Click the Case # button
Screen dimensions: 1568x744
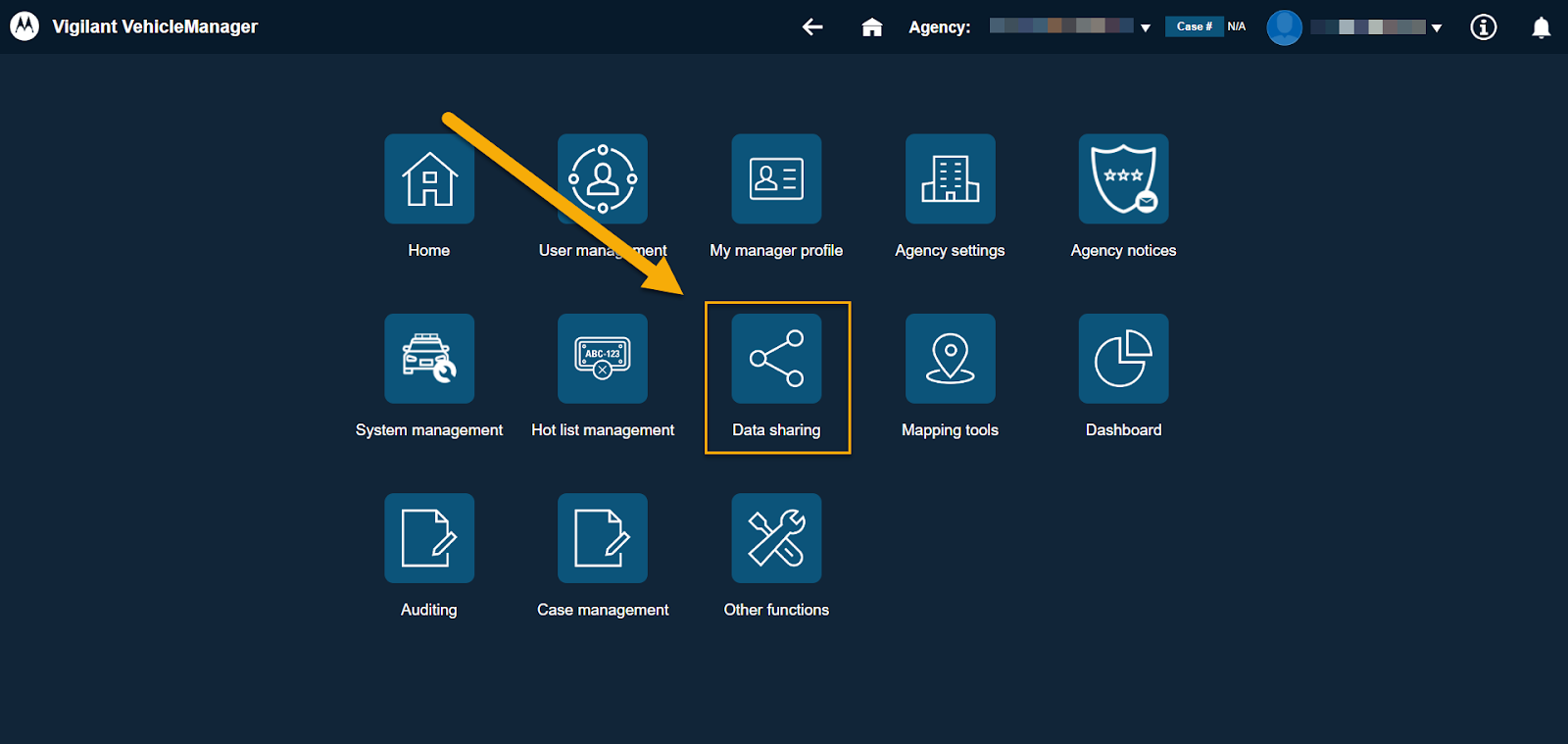1194,26
